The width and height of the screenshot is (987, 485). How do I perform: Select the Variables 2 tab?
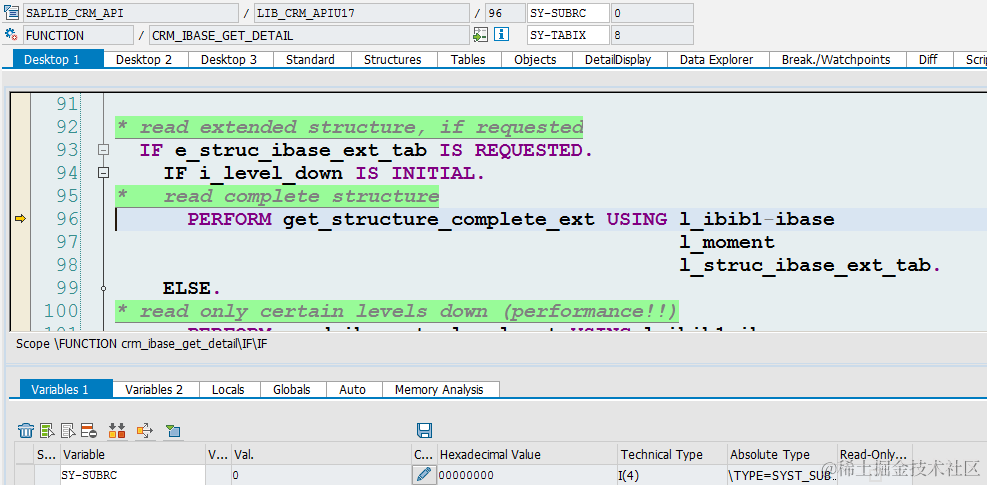coord(154,389)
